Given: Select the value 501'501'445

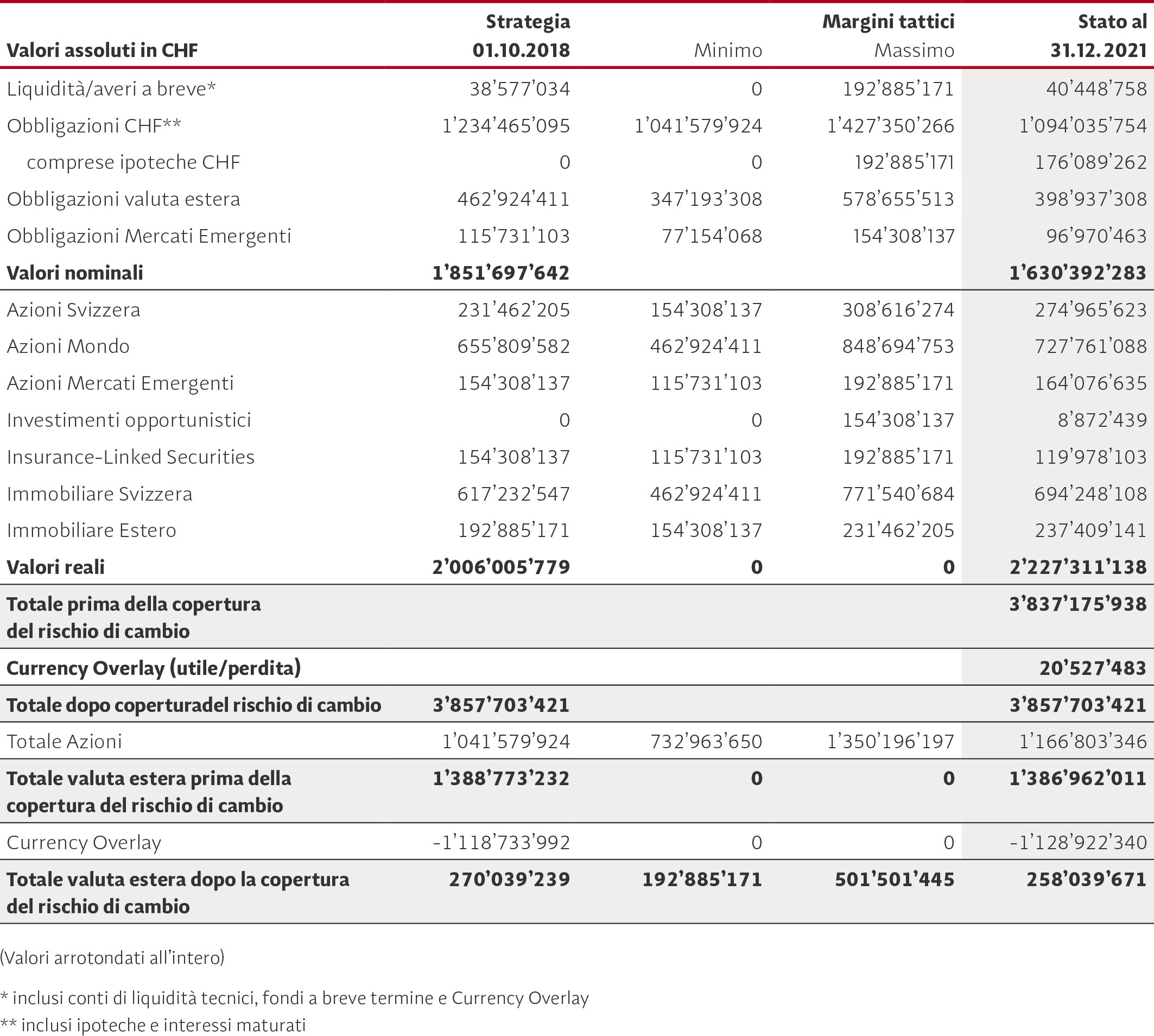Looking at the screenshot, I should coord(895,880).
